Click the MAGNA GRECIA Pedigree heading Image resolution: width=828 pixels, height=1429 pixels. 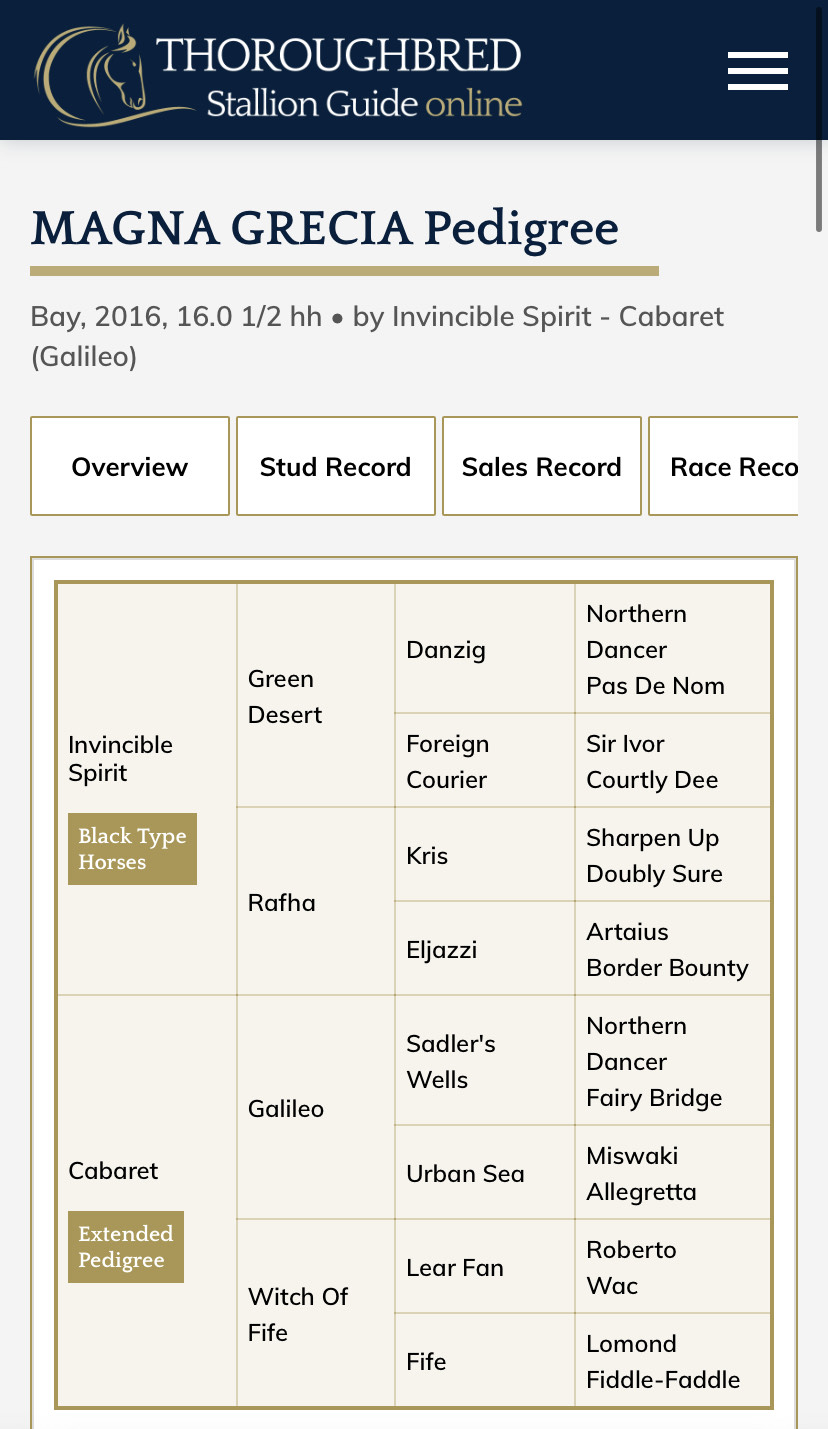click(325, 228)
